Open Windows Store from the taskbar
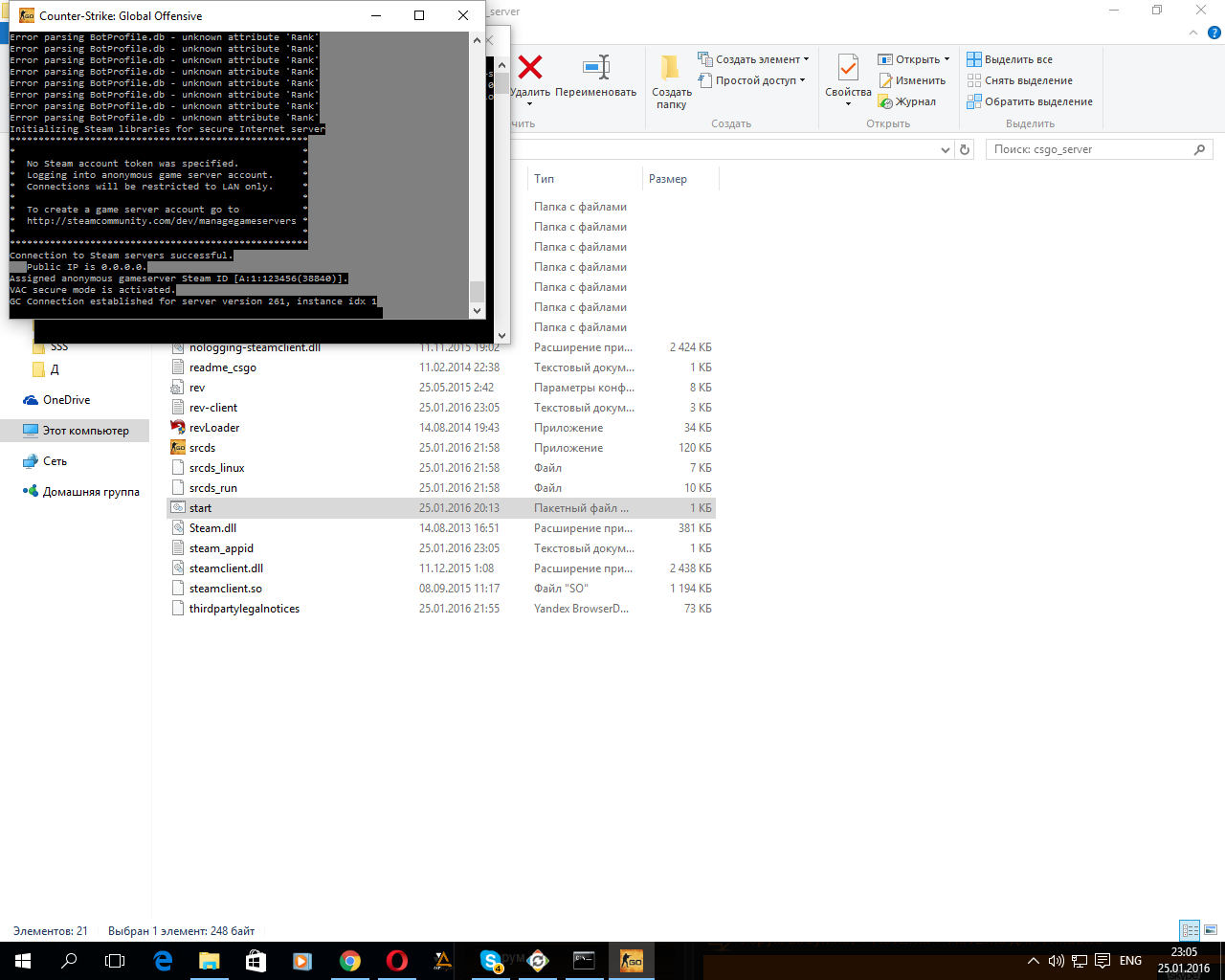 click(256, 961)
